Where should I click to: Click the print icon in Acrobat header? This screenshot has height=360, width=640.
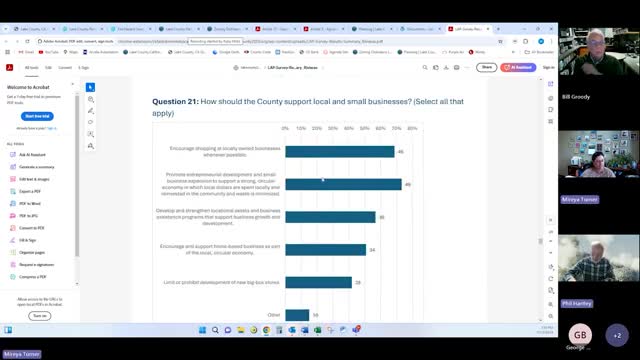pyautogui.click(x=457, y=67)
